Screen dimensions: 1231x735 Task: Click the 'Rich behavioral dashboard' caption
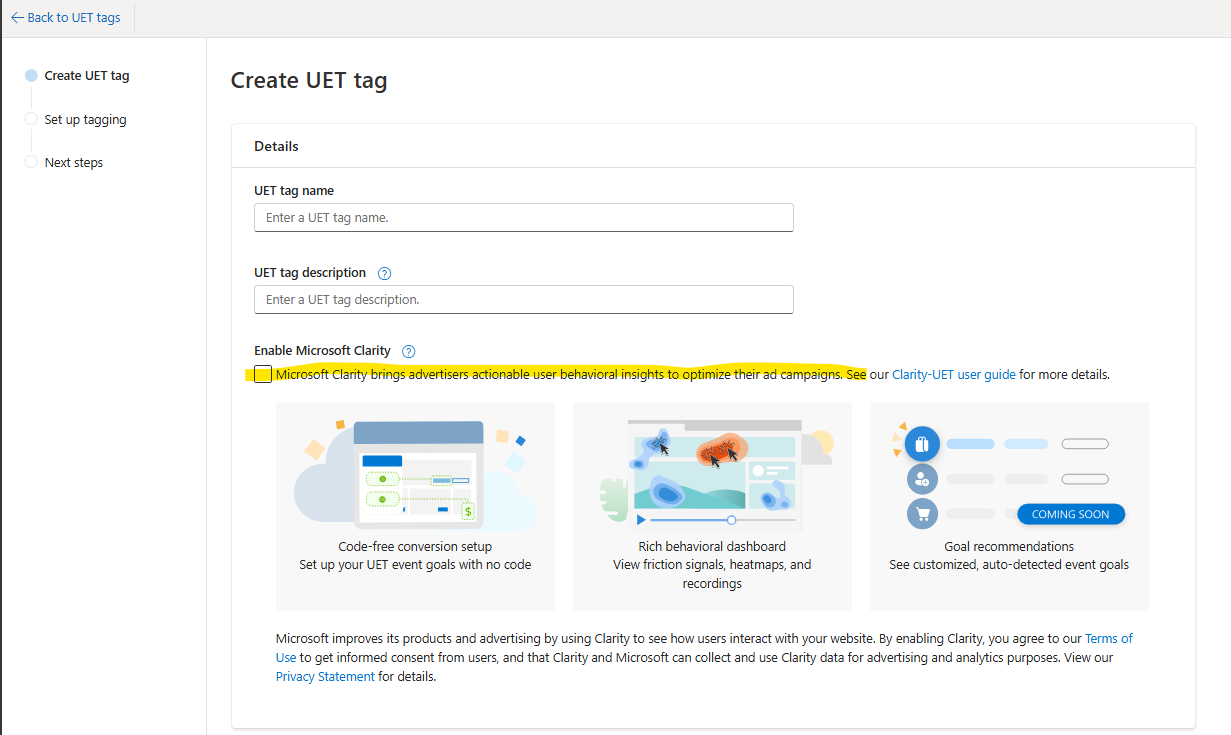[x=712, y=547]
